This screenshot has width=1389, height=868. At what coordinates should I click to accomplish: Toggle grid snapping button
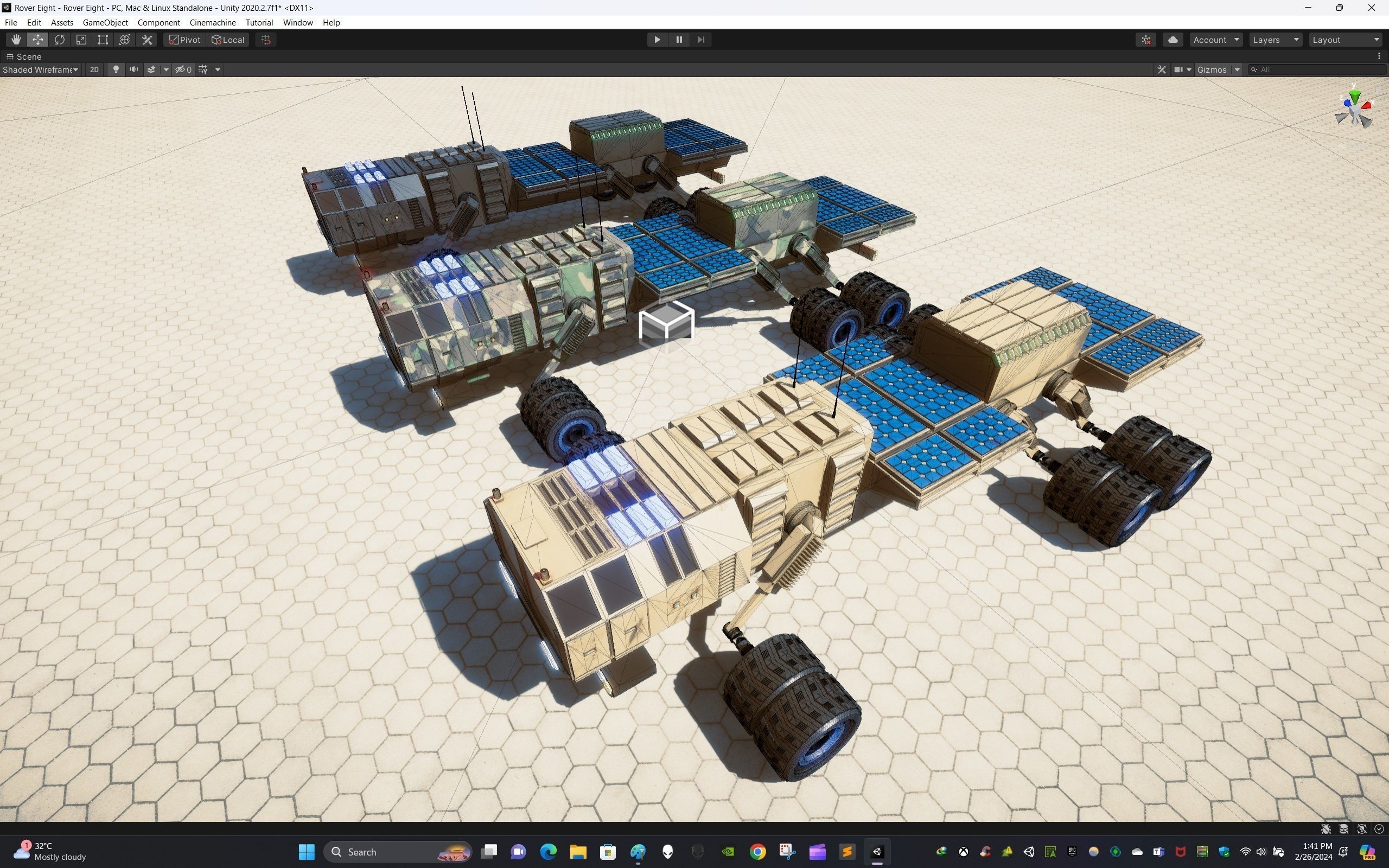pos(266,40)
